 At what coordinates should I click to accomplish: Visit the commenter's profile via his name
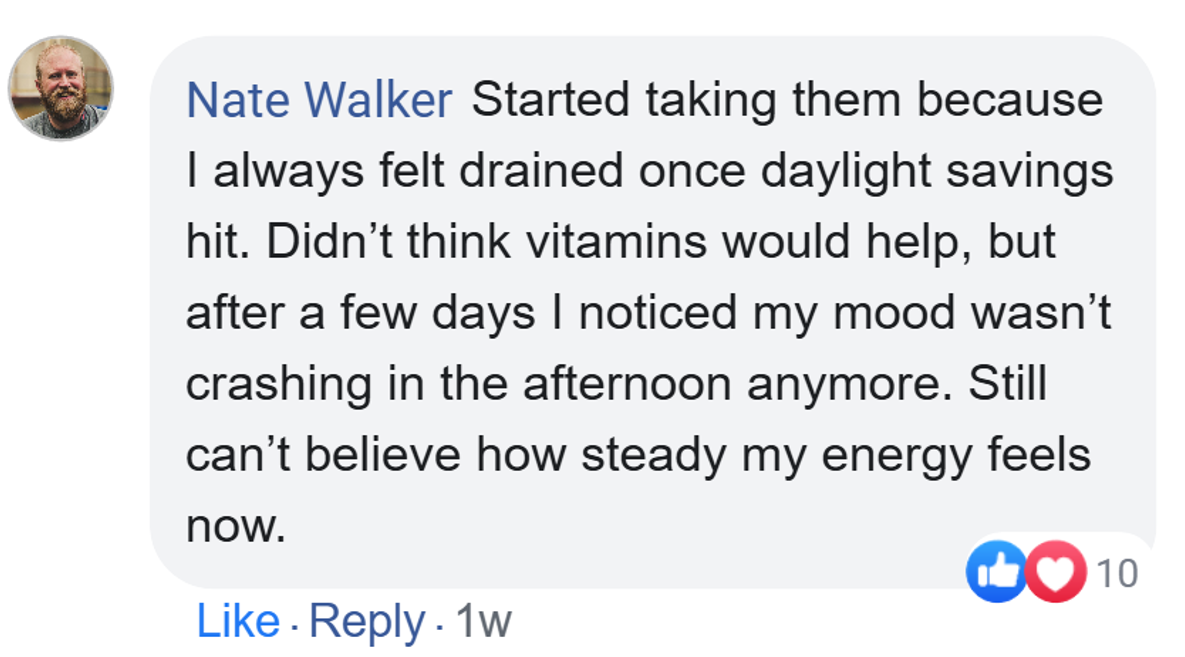pyautogui.click(x=319, y=101)
